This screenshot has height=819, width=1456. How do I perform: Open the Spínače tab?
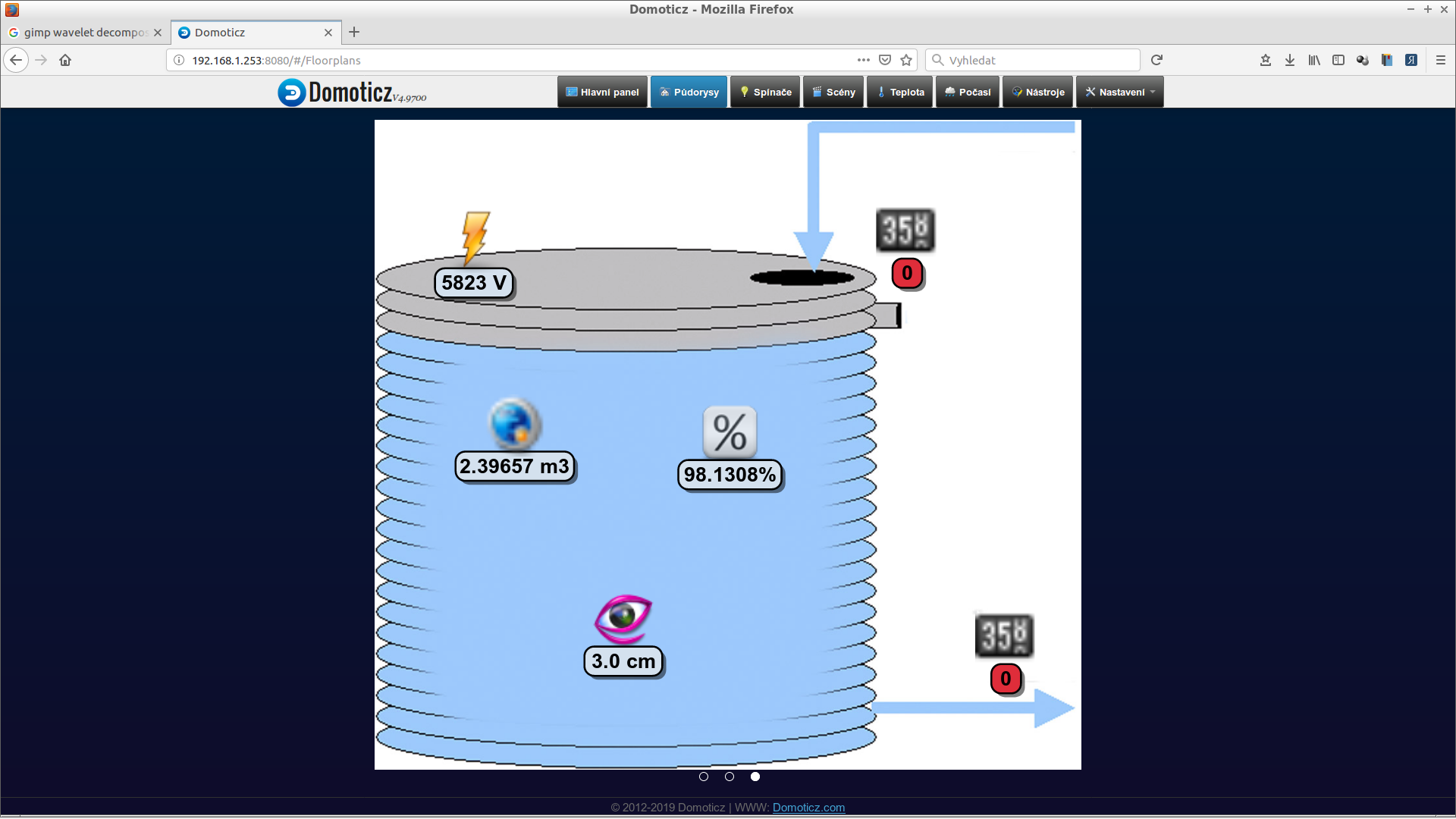point(765,93)
